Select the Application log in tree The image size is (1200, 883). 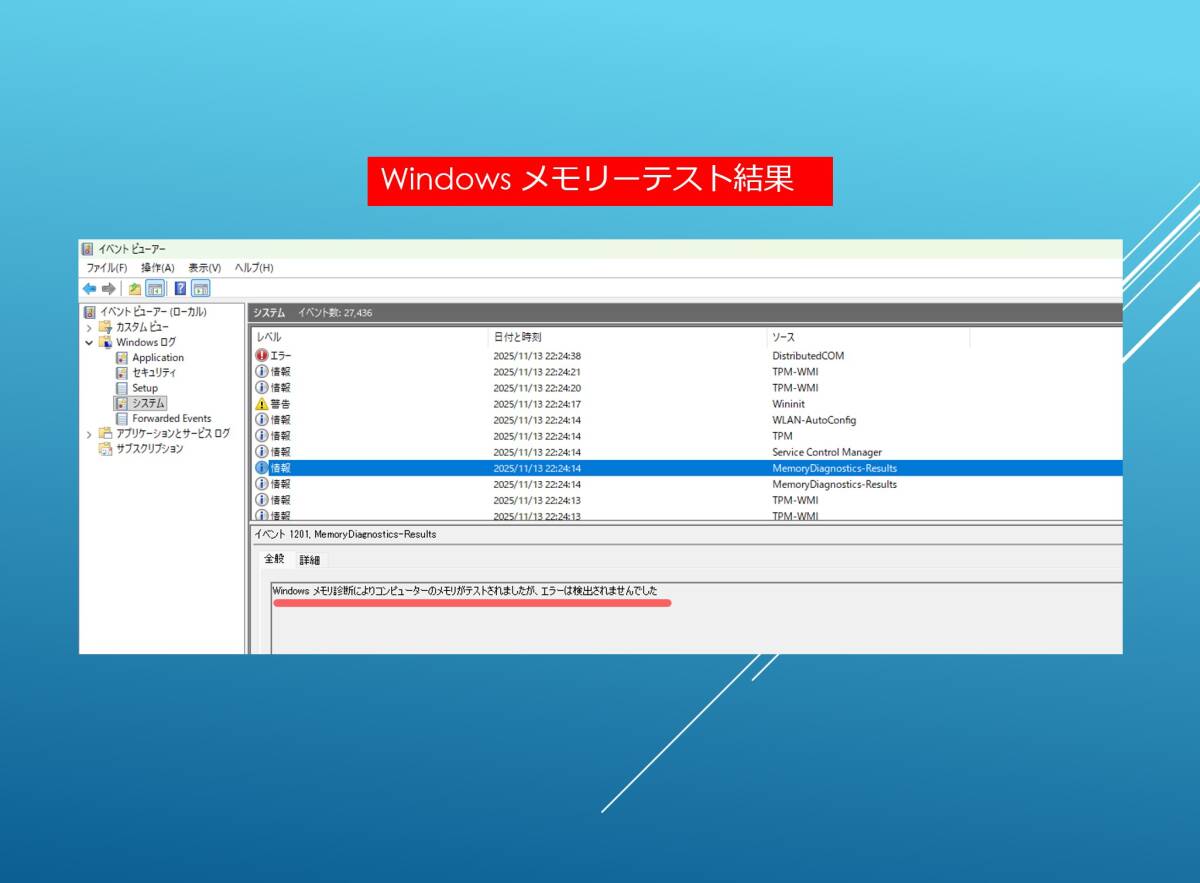(x=157, y=357)
